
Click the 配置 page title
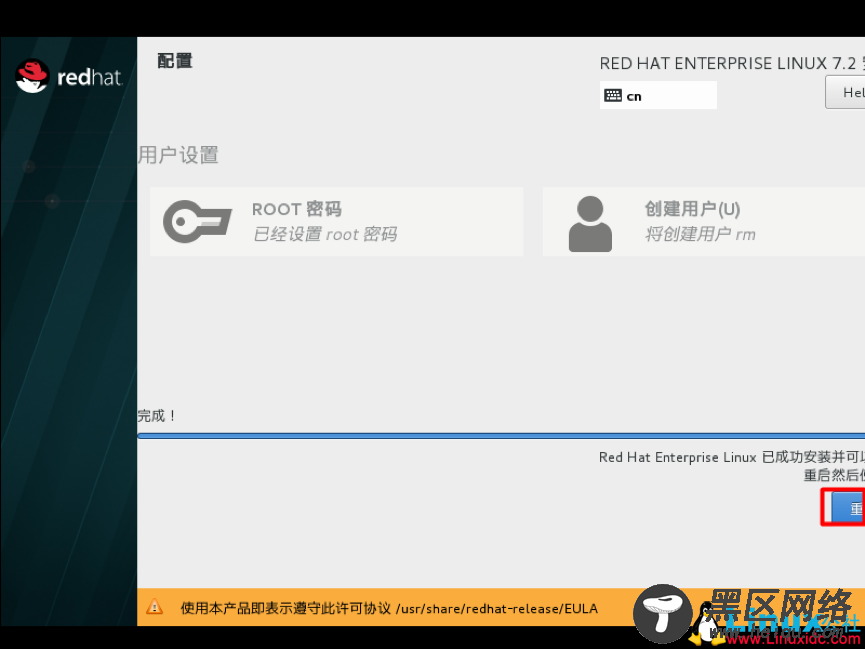click(175, 61)
